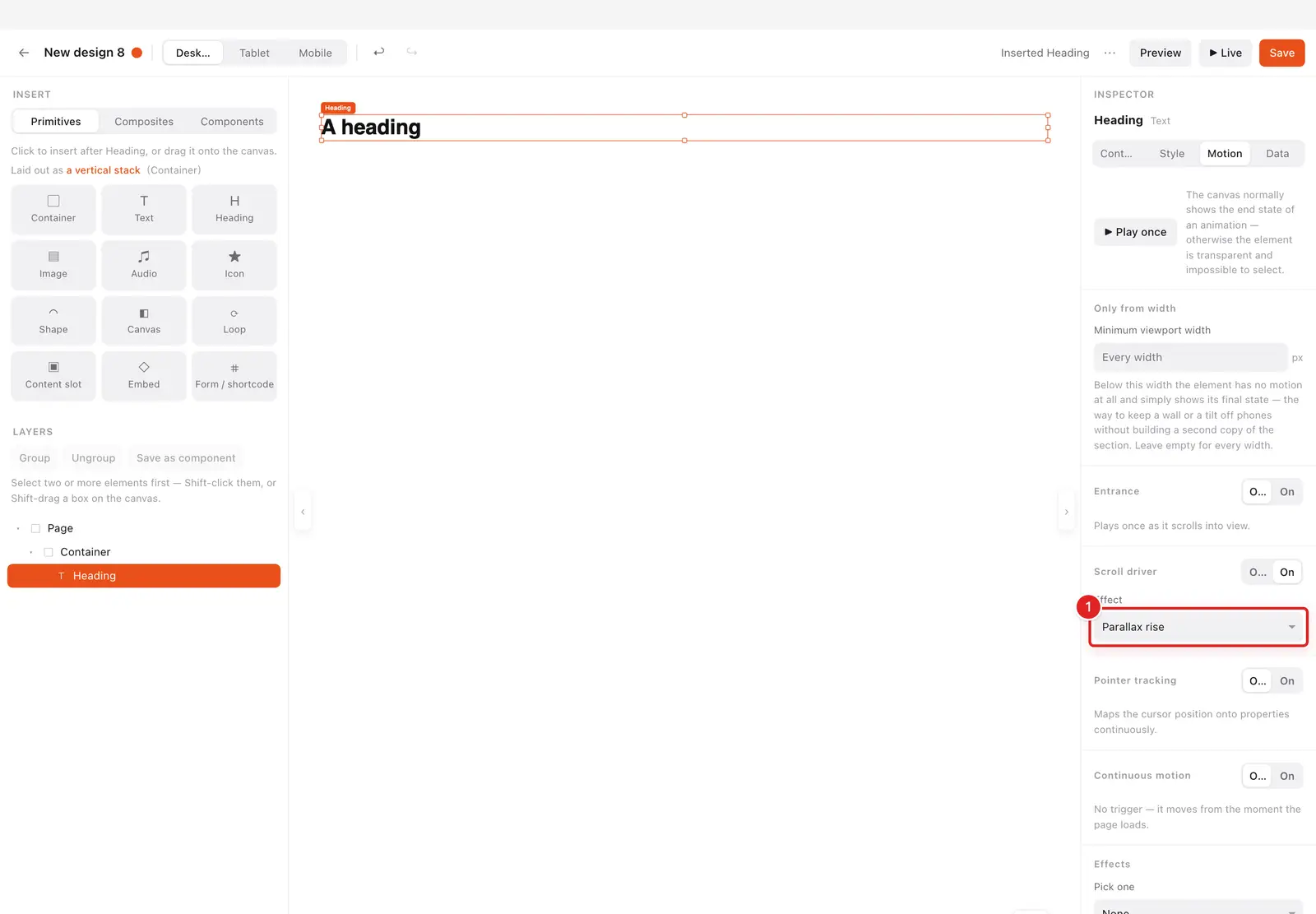
Task: Click Save as component
Action: [186, 458]
